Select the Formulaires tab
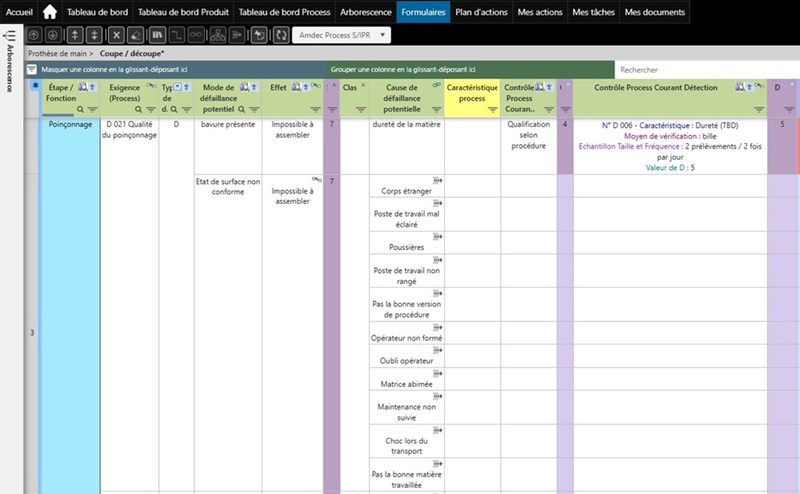Screen dimensions: 800x494 tap(423, 12)
